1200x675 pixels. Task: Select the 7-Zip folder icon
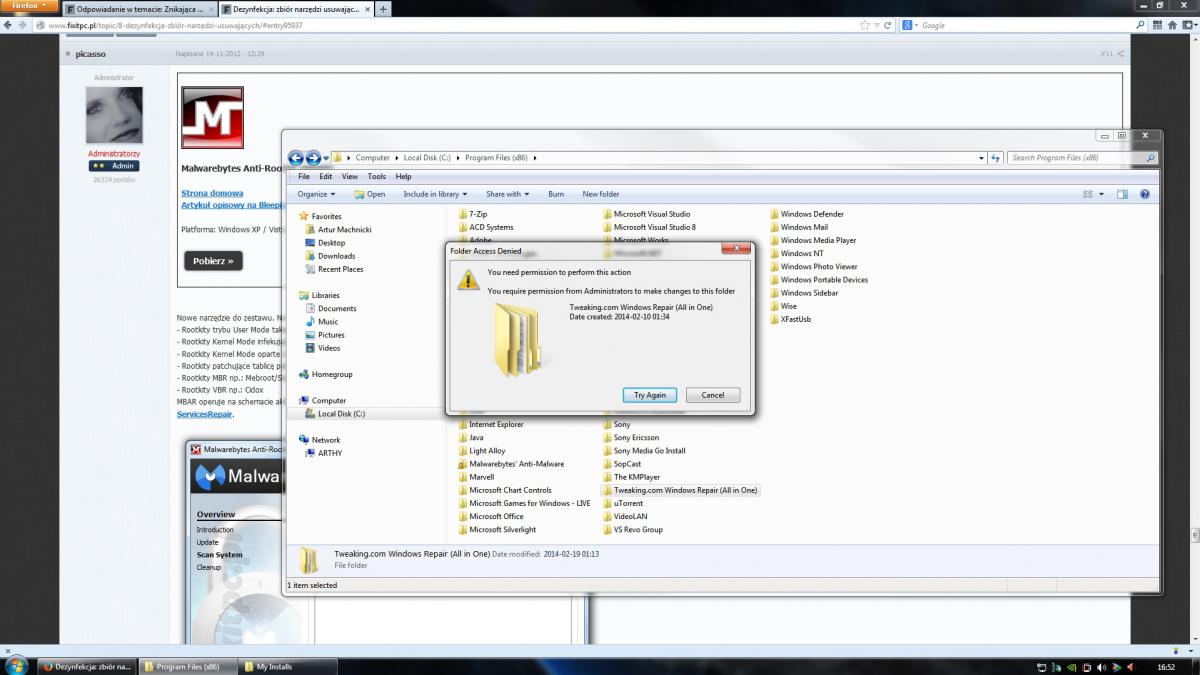point(462,214)
